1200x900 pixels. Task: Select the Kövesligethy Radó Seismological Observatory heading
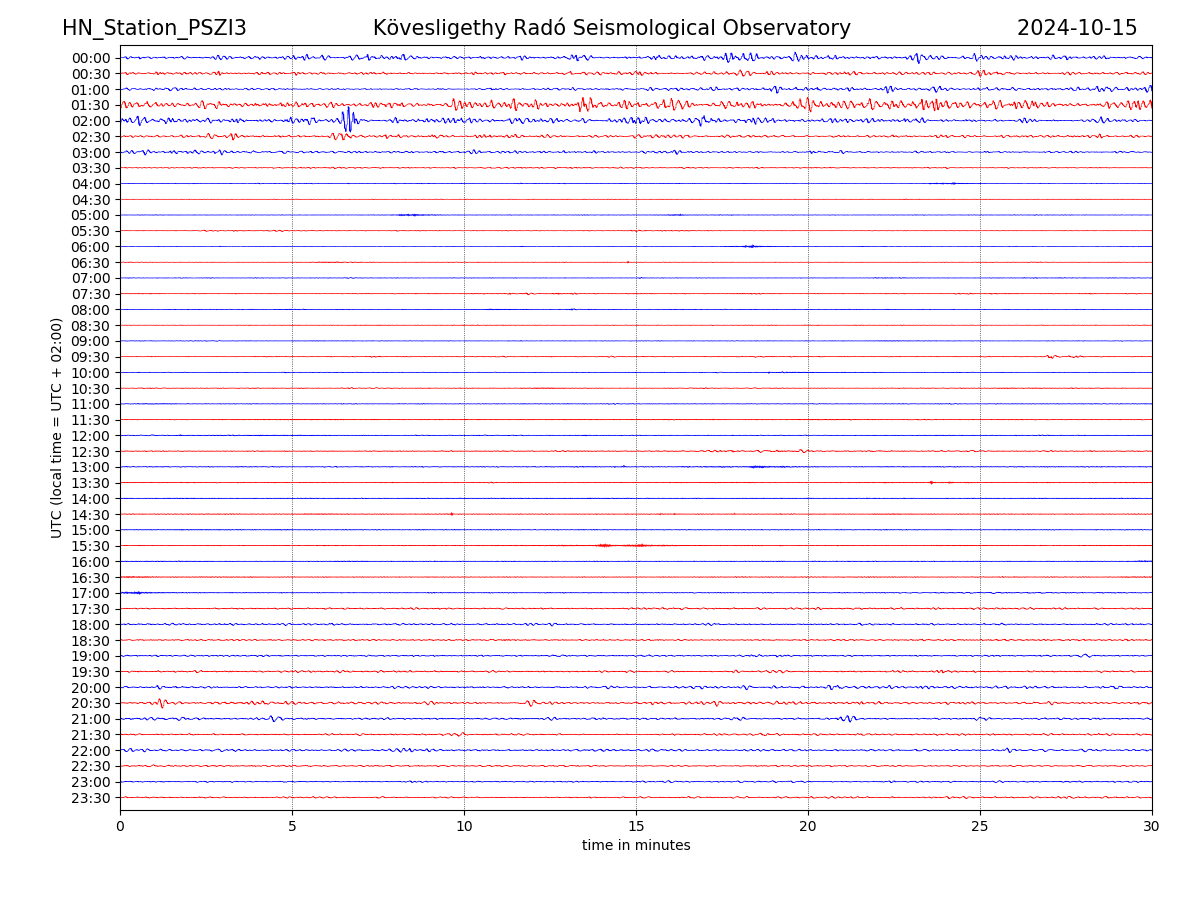[x=611, y=28]
